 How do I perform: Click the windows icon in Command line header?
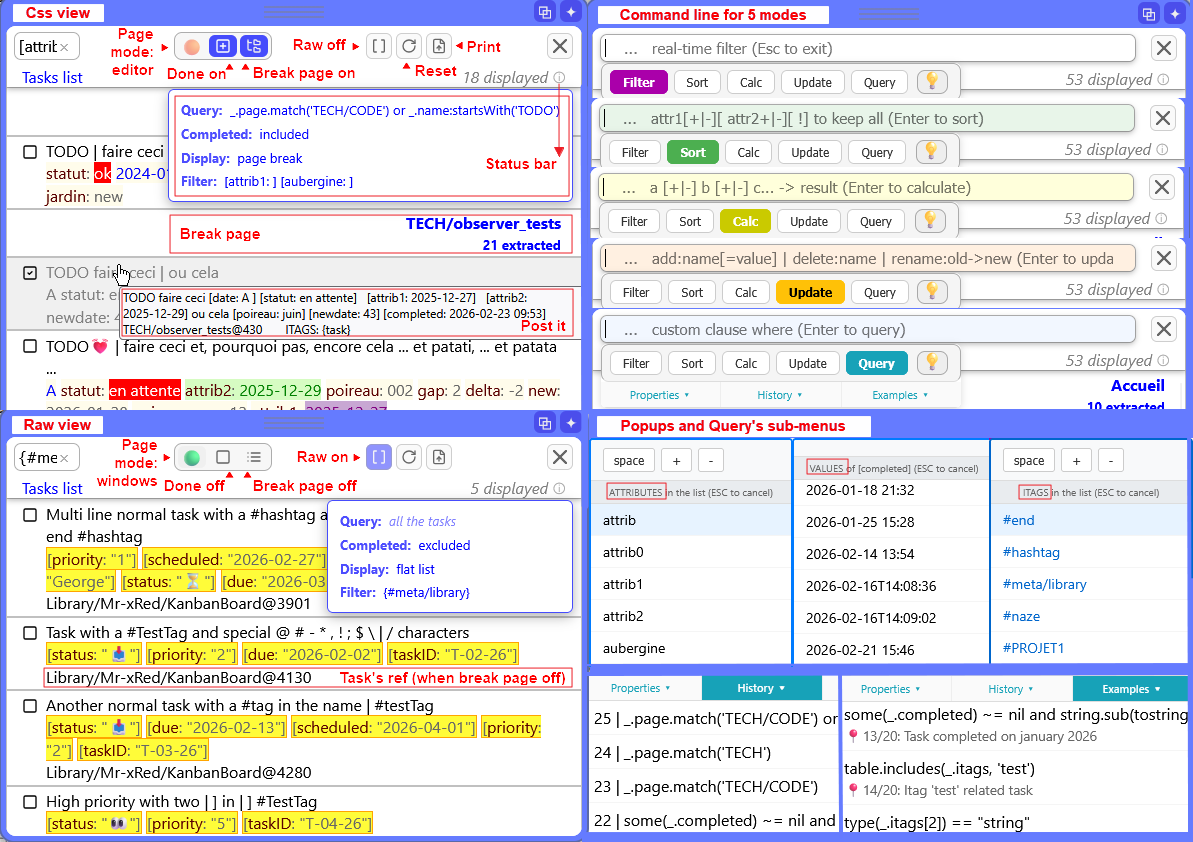point(1148,13)
